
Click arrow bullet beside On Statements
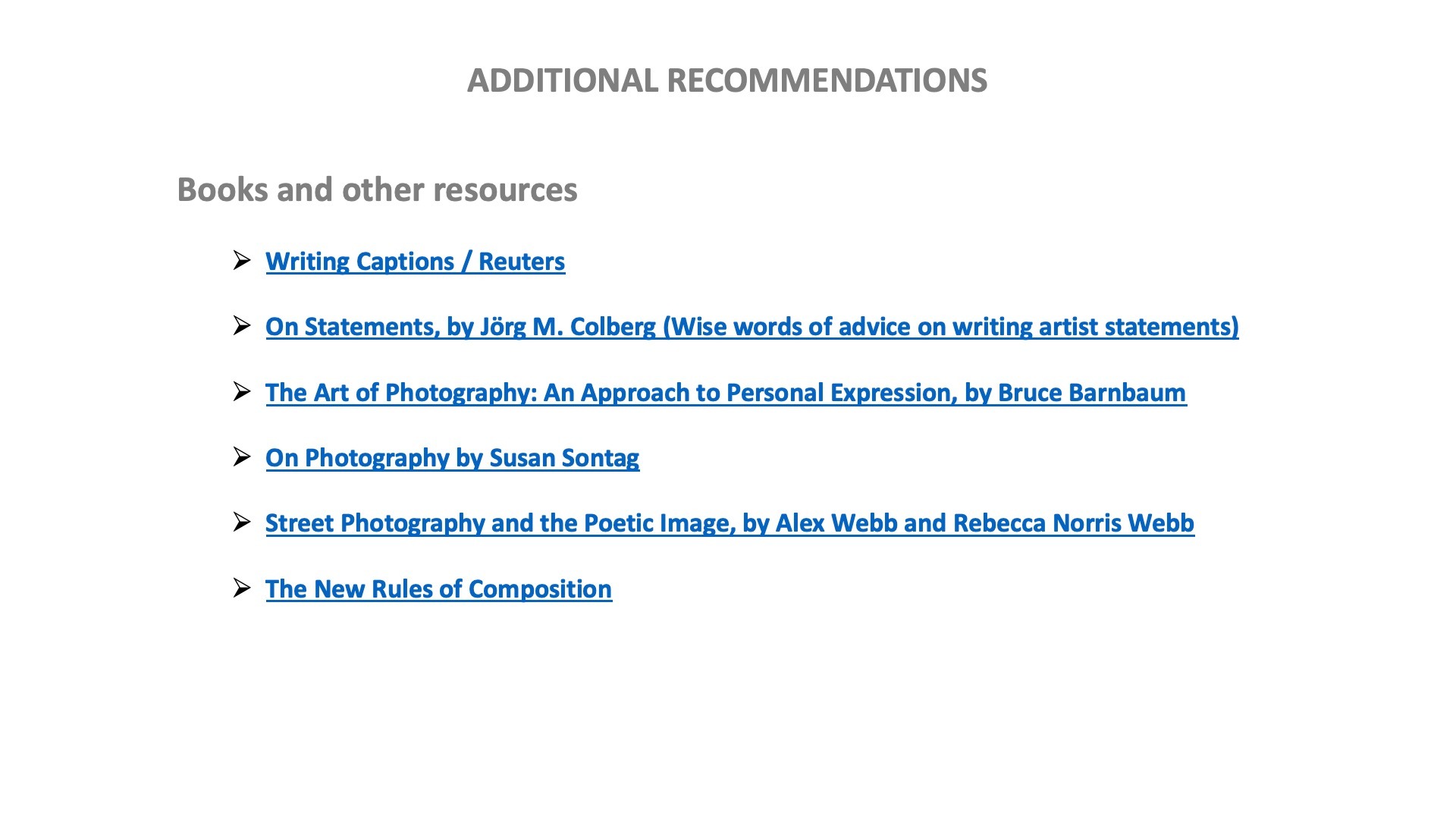(x=242, y=326)
